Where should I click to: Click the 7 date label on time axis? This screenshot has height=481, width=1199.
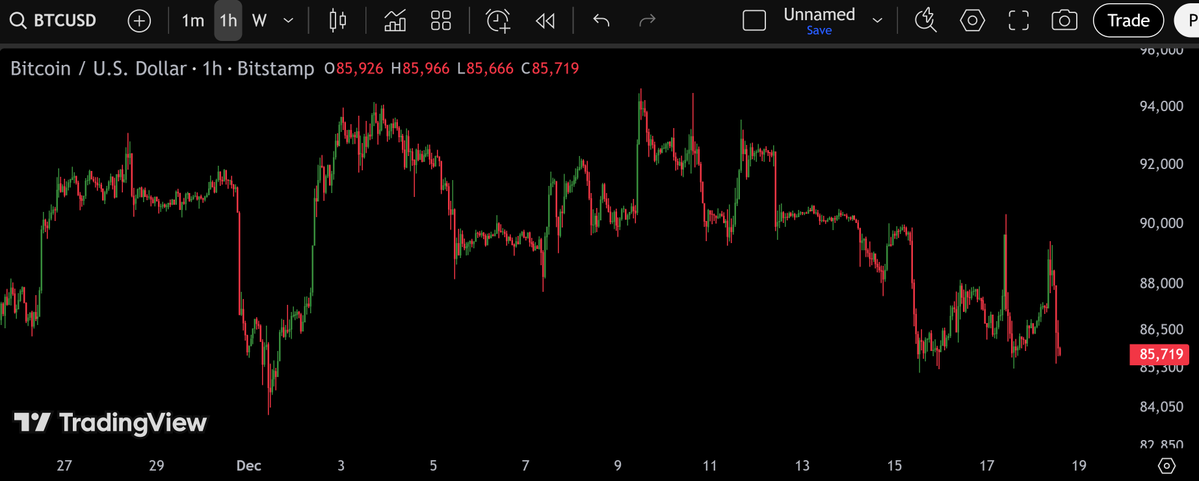(525, 465)
